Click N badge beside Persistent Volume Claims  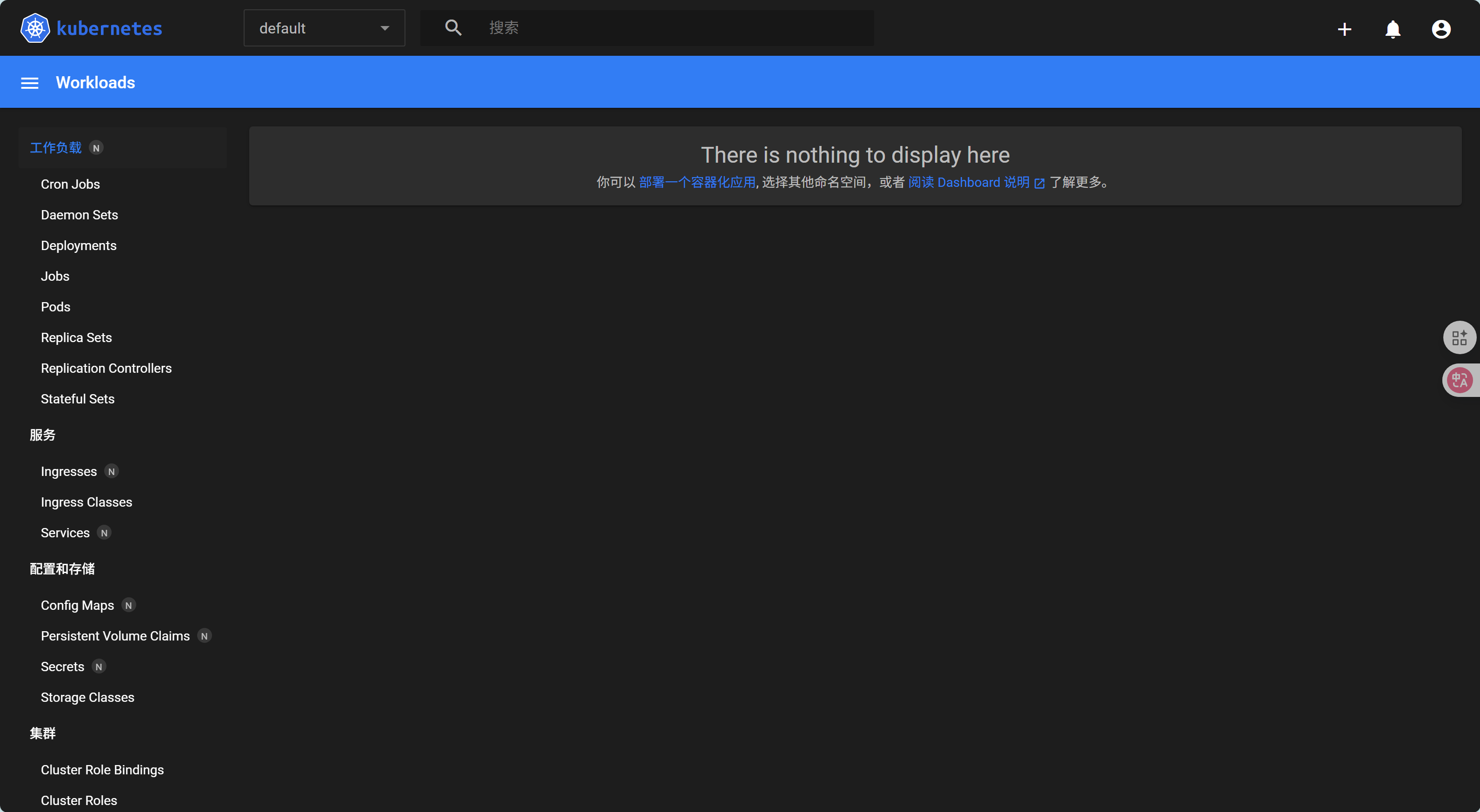click(x=205, y=636)
